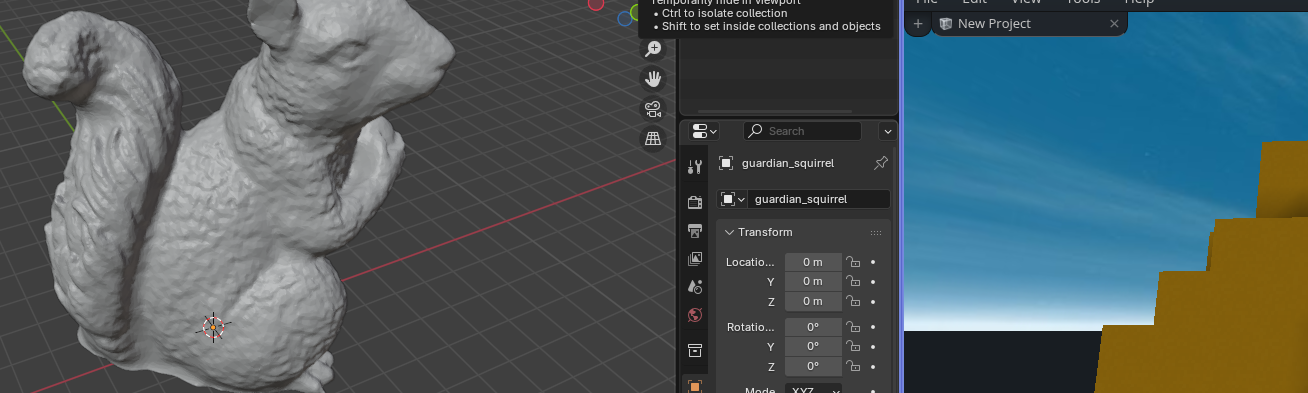
Task: Lock the Rotation Y axis
Action: 853,347
